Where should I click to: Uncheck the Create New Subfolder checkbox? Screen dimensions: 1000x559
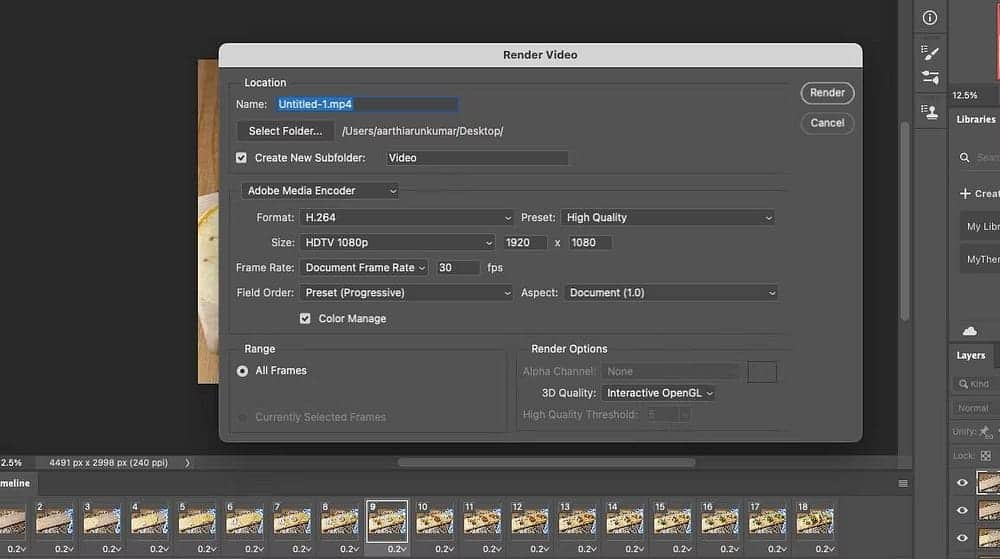tap(241, 158)
